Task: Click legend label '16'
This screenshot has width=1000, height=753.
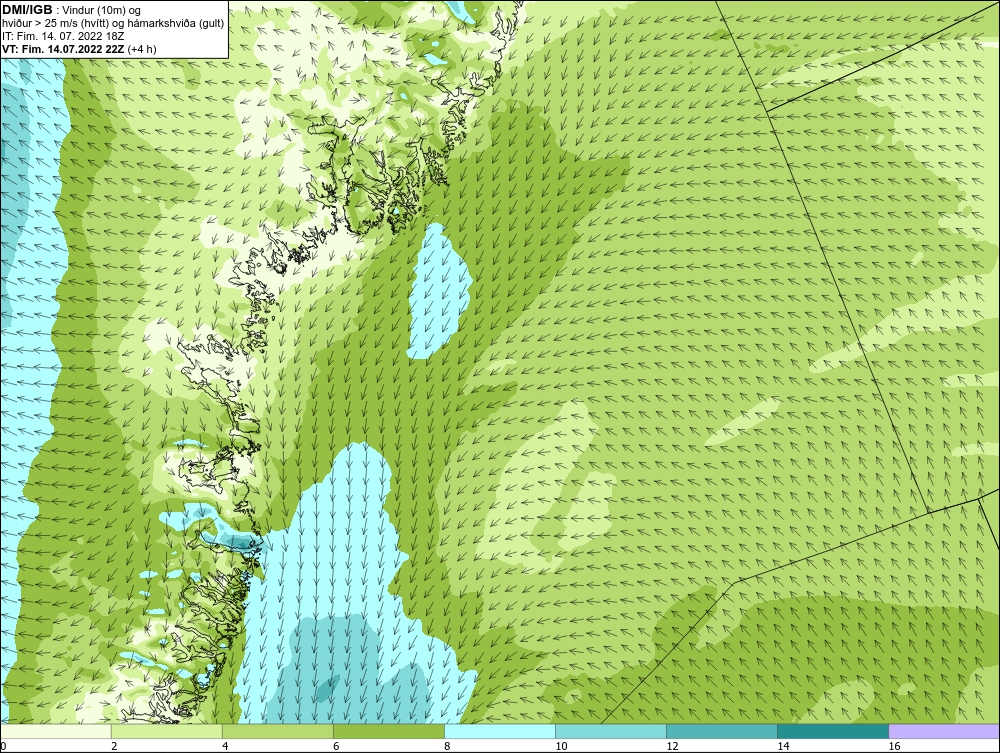Action: [894, 746]
